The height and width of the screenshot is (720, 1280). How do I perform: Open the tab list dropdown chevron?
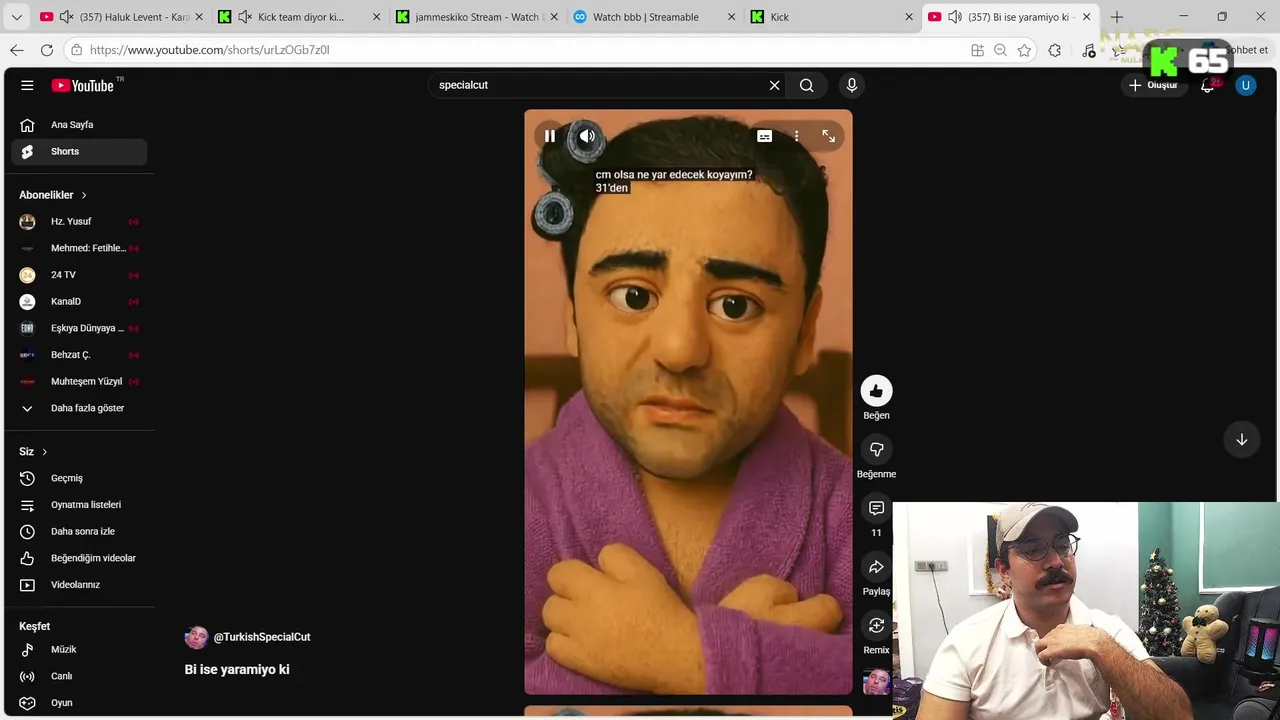click(x=16, y=17)
